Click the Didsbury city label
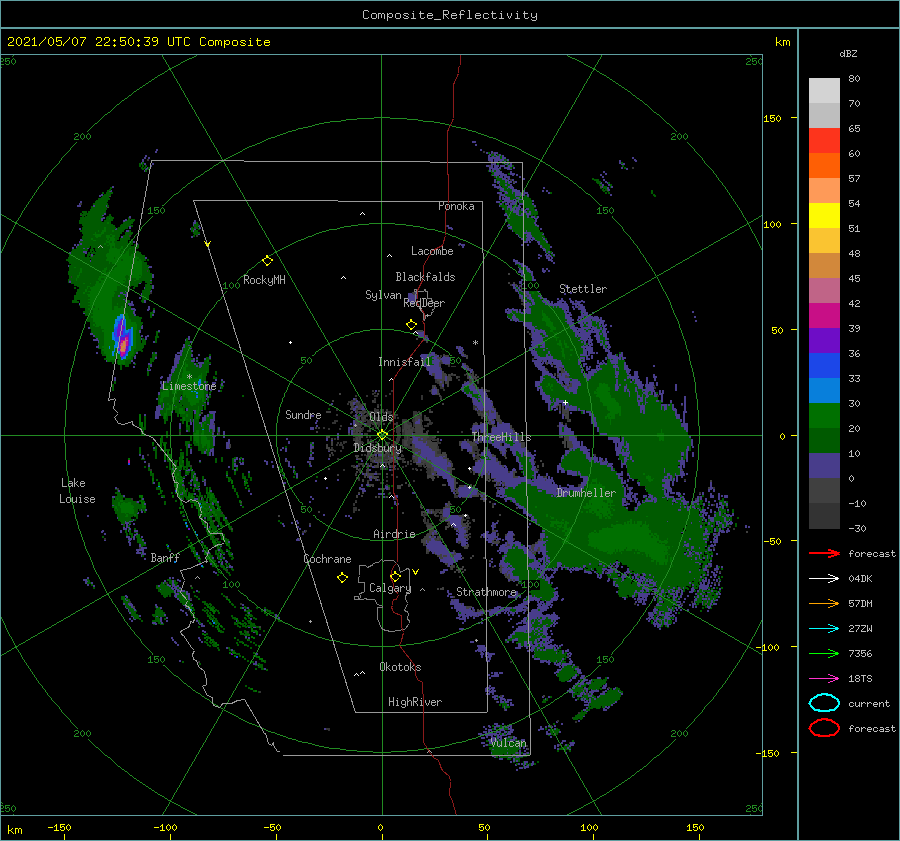Image resolution: width=900 pixels, height=841 pixels. pyautogui.click(x=378, y=448)
